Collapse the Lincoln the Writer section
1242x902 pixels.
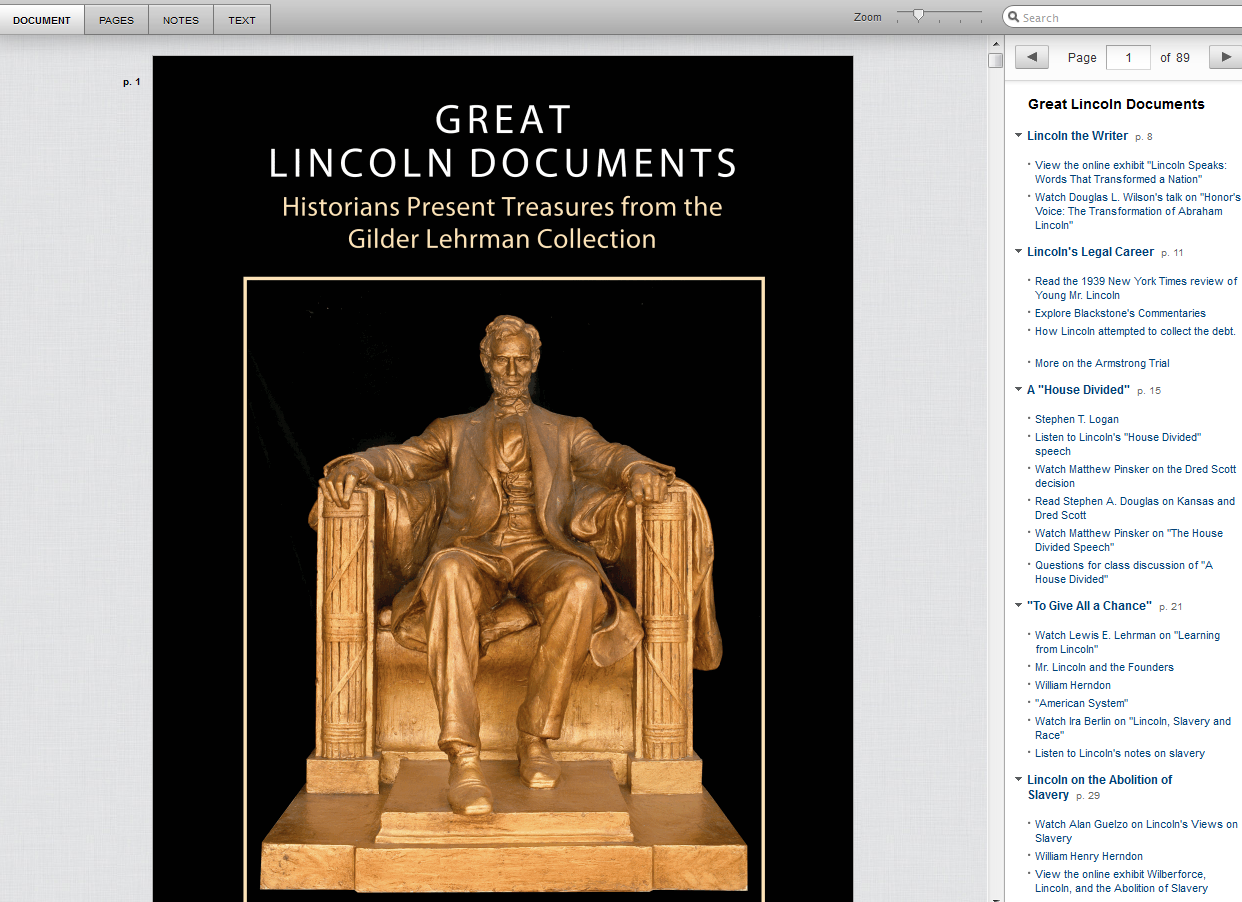point(1018,136)
